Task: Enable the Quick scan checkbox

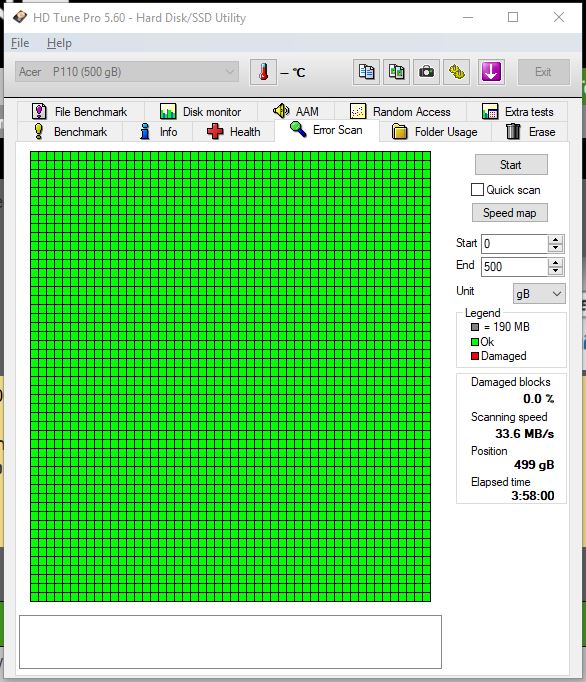Action: coord(477,190)
